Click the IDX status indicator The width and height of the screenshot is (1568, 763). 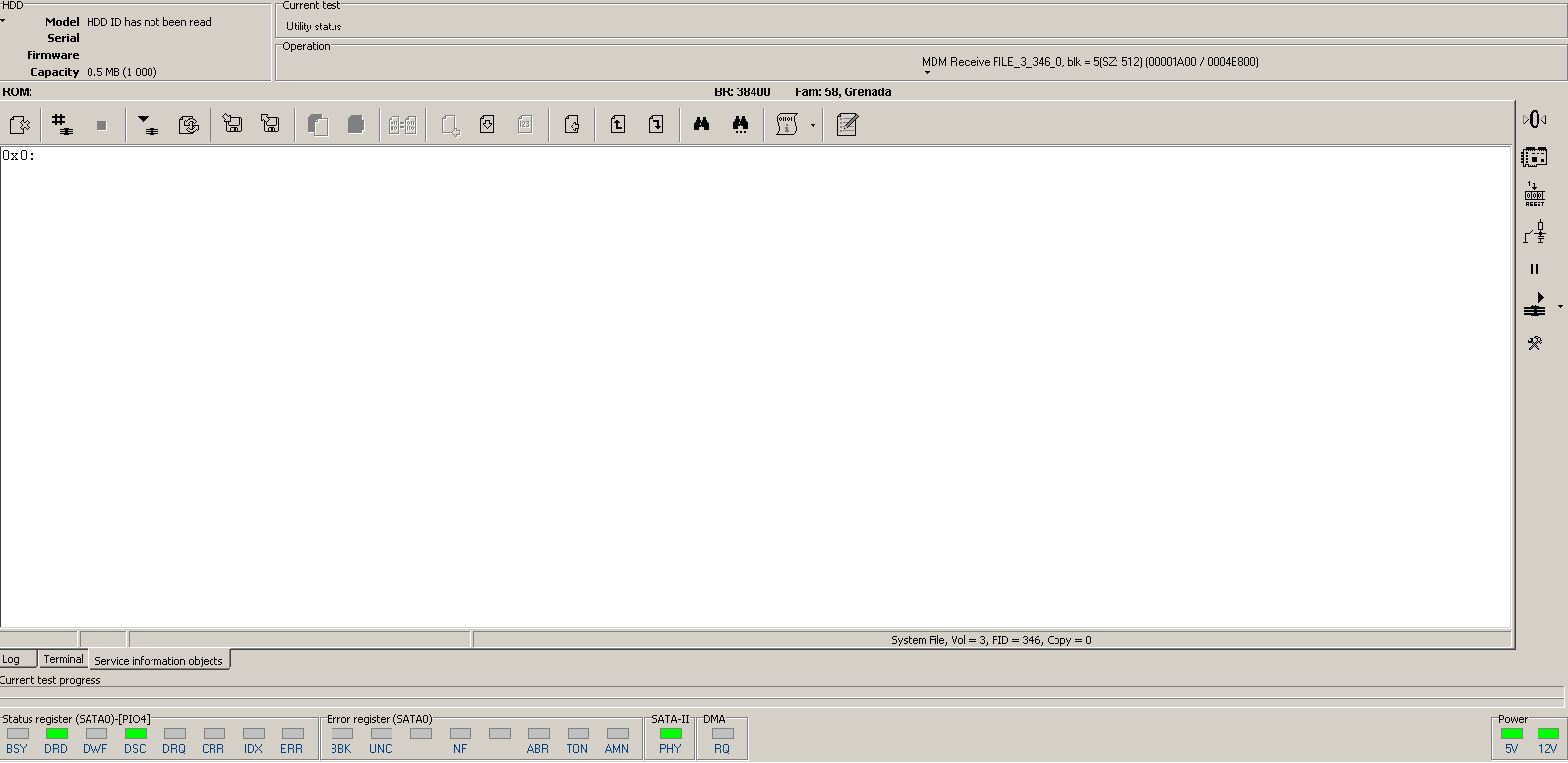tap(253, 734)
